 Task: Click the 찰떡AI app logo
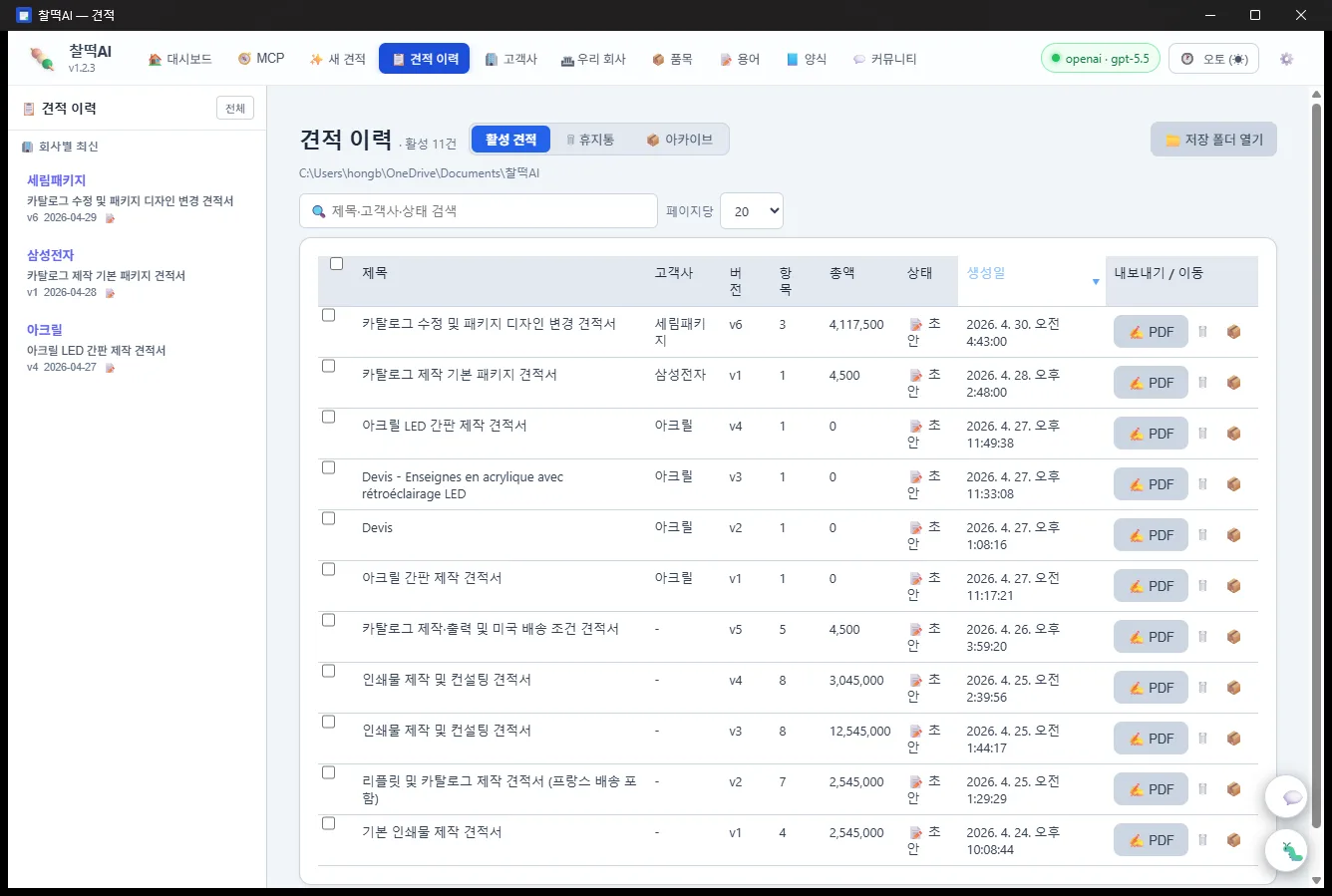42,59
